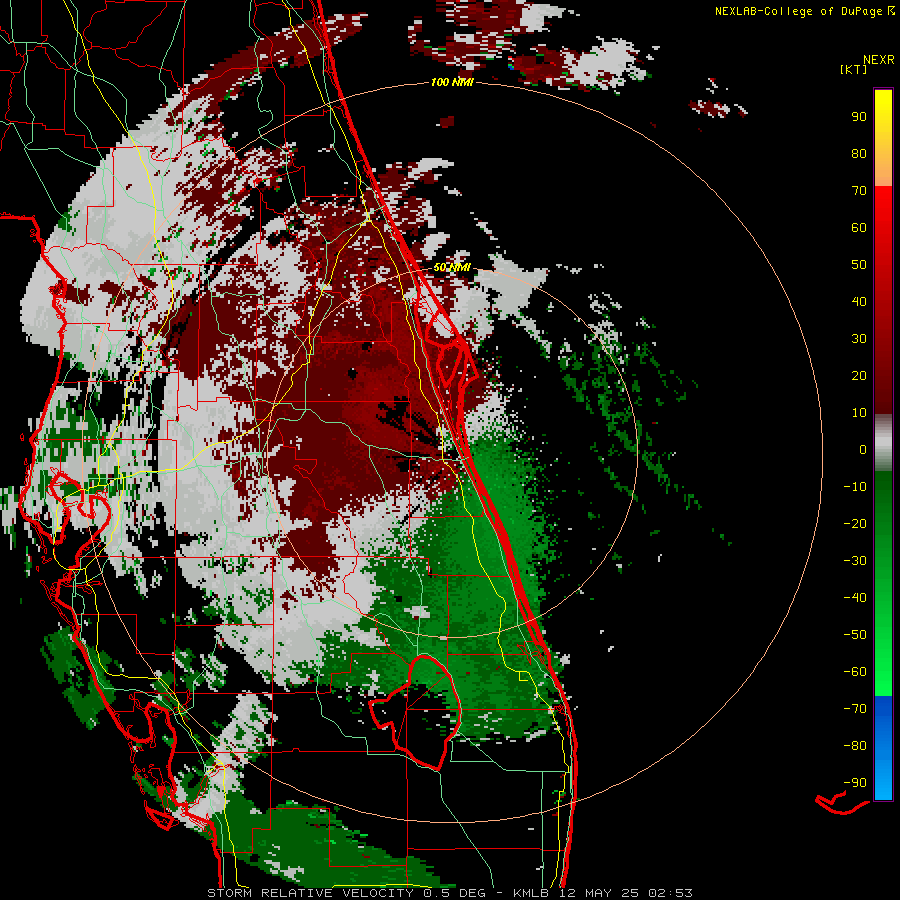The height and width of the screenshot is (900, 900).
Task: Click the 12 MAY 25 date text
Action: (599, 893)
